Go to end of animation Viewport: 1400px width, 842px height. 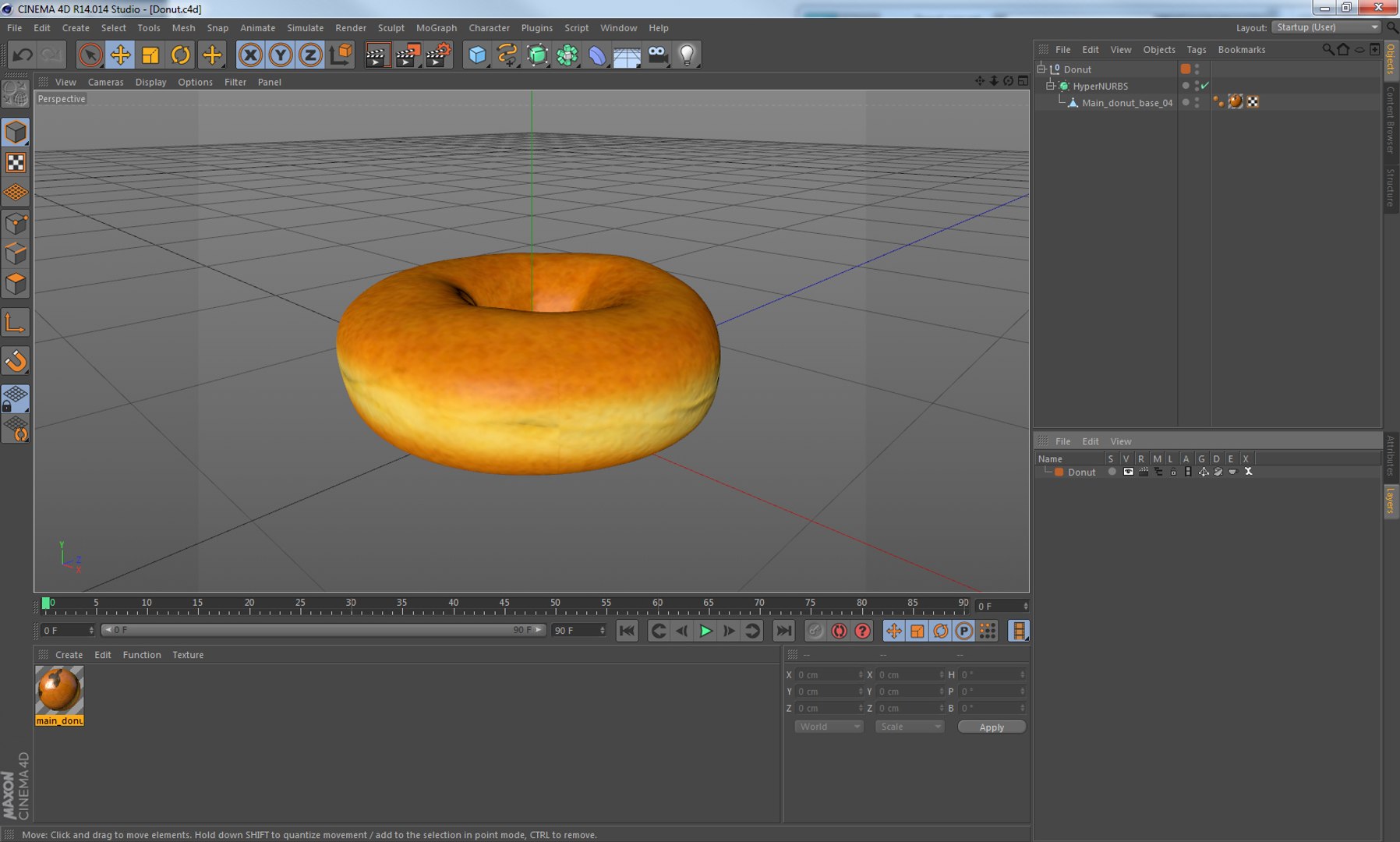pos(784,631)
